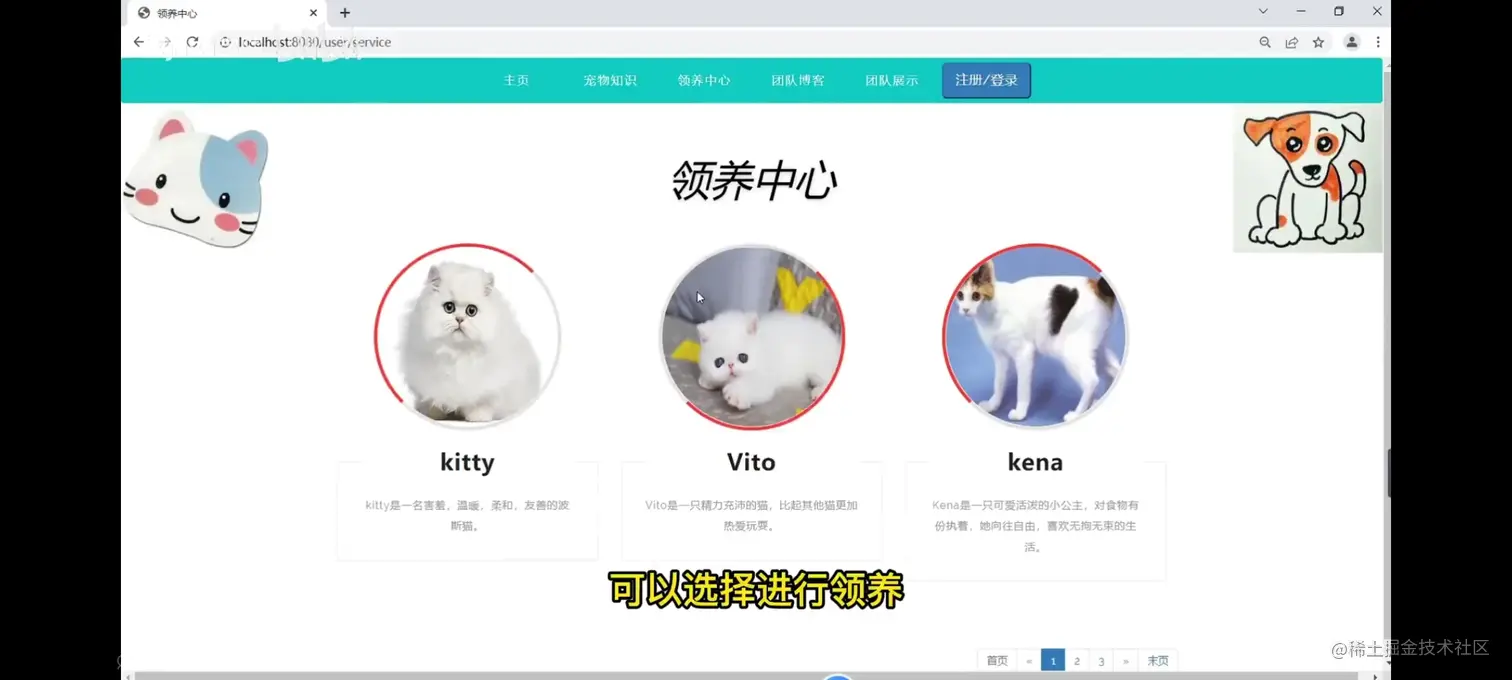
Task: Open the zoom magnifier icon in address bar
Action: click(x=1265, y=42)
